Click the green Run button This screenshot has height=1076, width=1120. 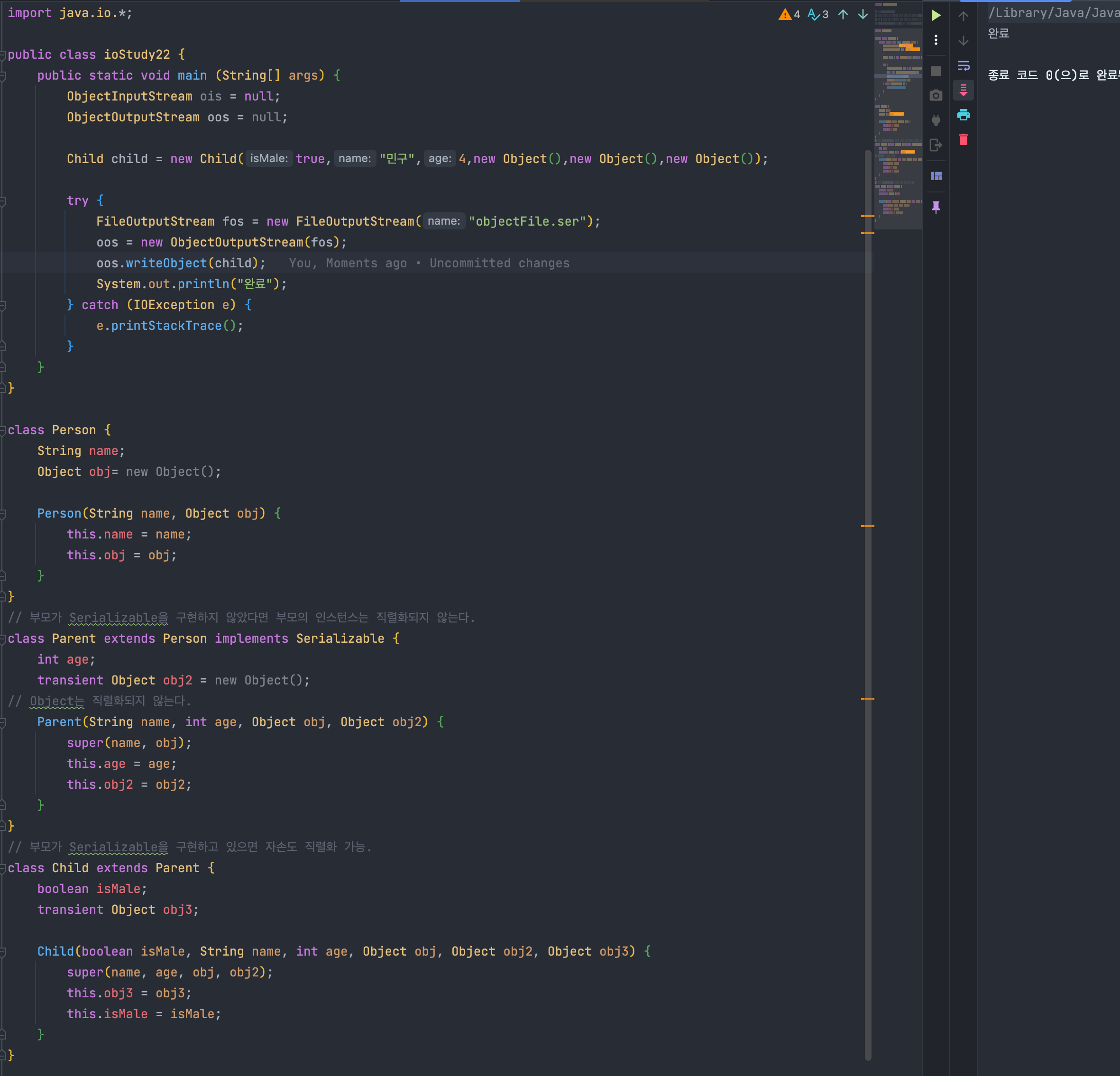(x=936, y=16)
